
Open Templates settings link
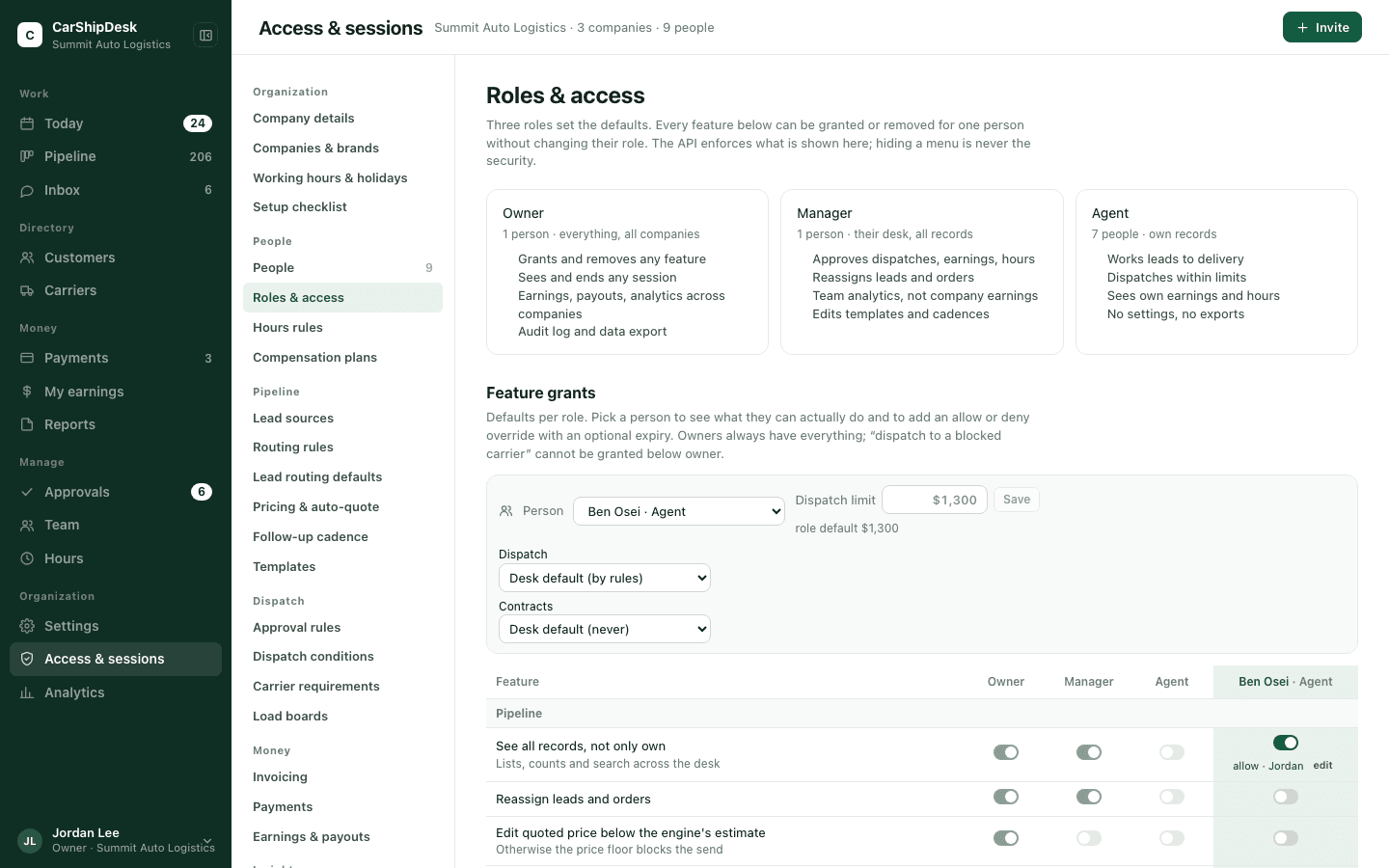click(342, 567)
